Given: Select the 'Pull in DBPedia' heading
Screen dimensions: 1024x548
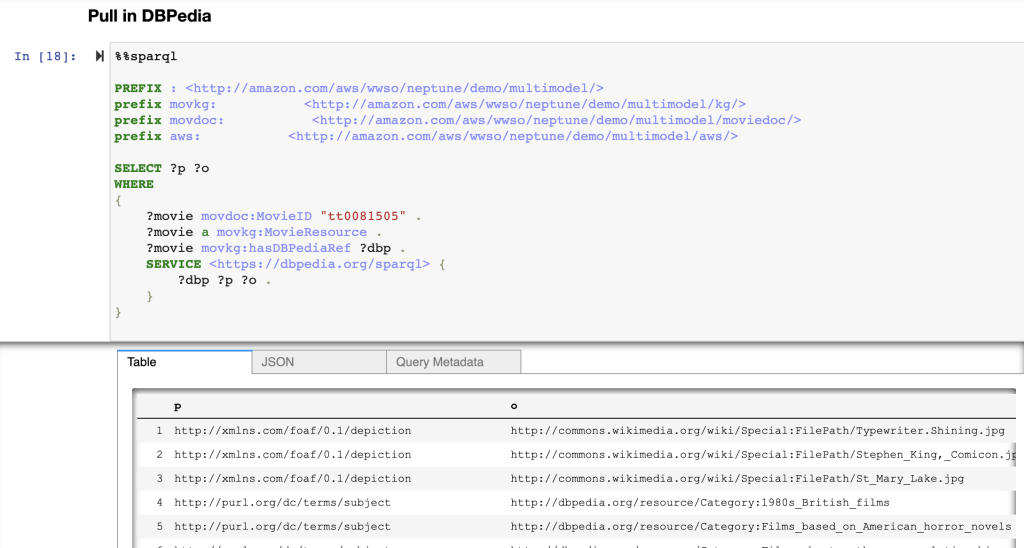Looking at the screenshot, I should [x=150, y=16].
